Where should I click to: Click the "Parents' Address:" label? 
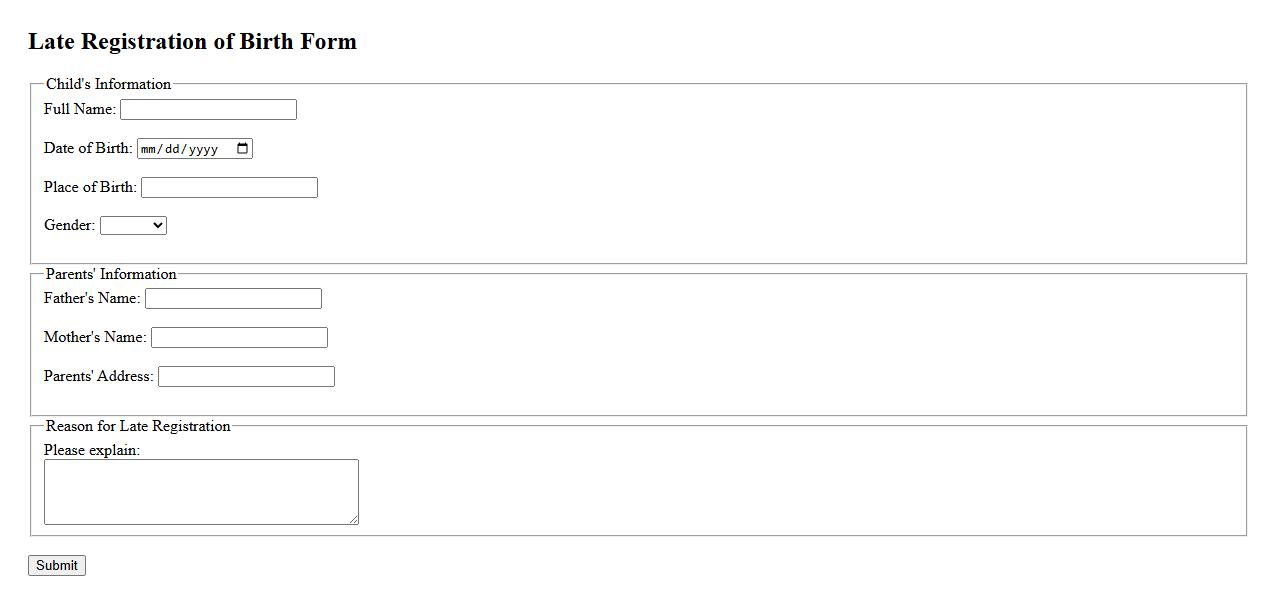click(x=99, y=376)
